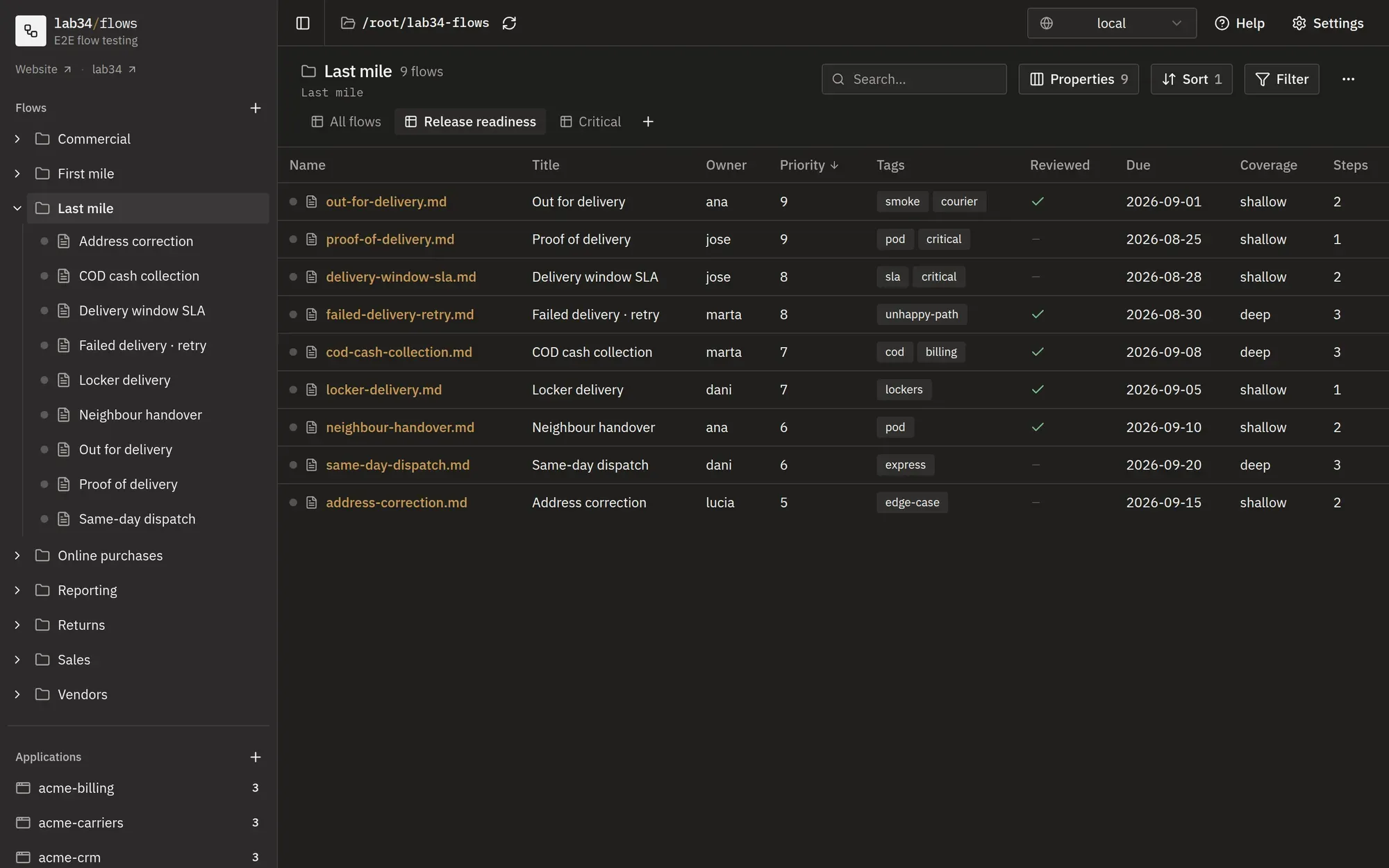Switch to the All flows tab
The width and height of the screenshot is (1389, 868).
346,122
